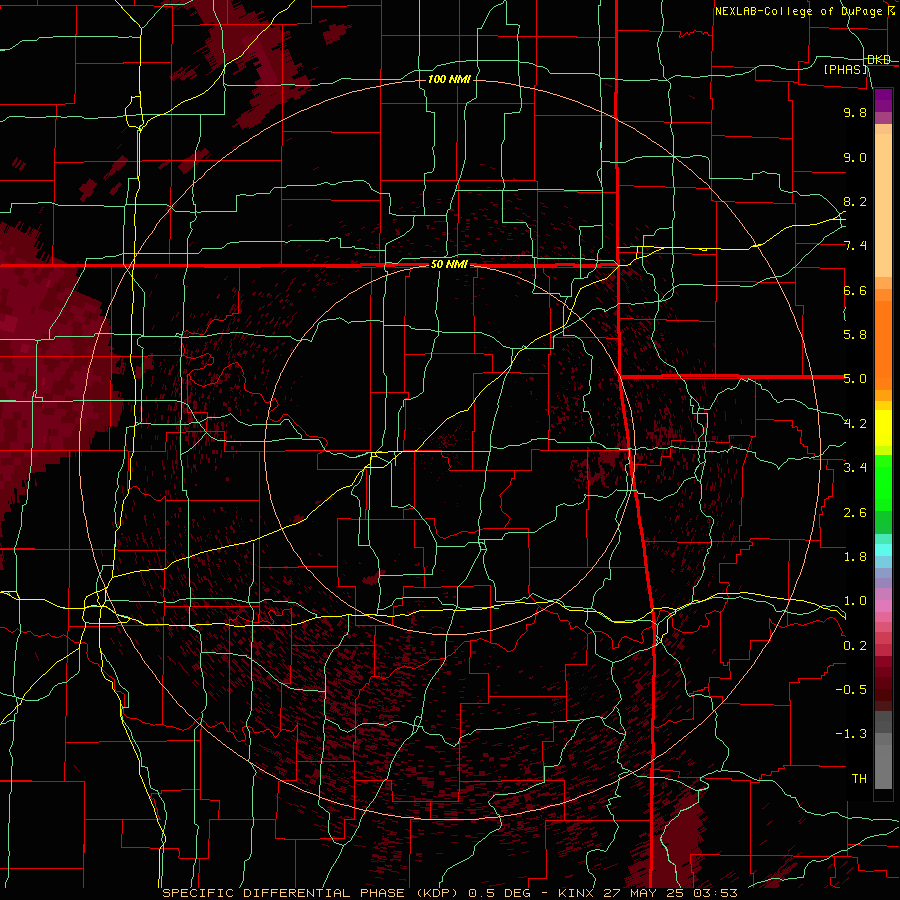The height and width of the screenshot is (900, 900).
Task: Click the purple top segment of color bar
Action: (883, 100)
